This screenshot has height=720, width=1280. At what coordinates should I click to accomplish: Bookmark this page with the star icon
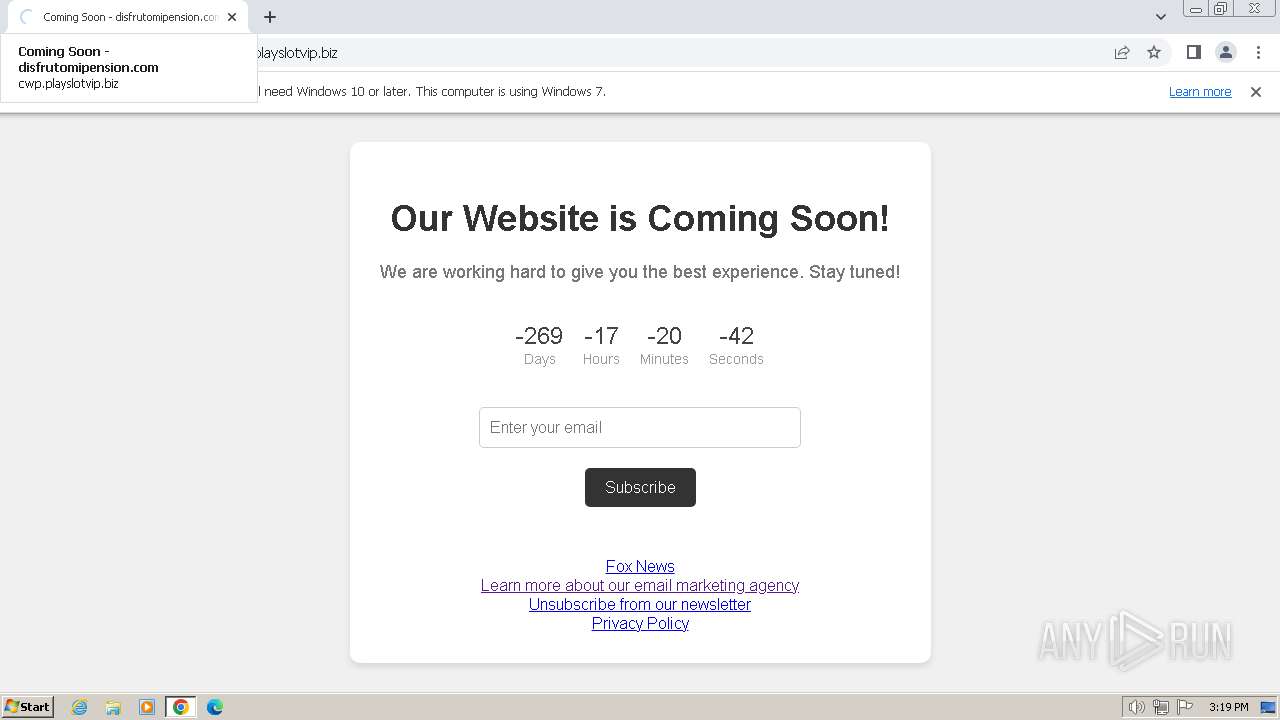1154,53
